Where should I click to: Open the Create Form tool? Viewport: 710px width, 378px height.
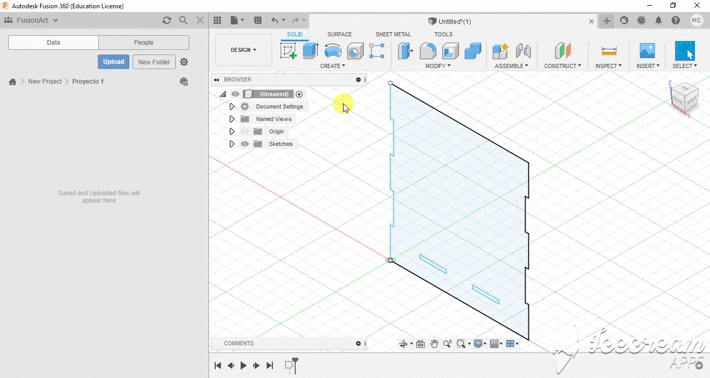377,51
